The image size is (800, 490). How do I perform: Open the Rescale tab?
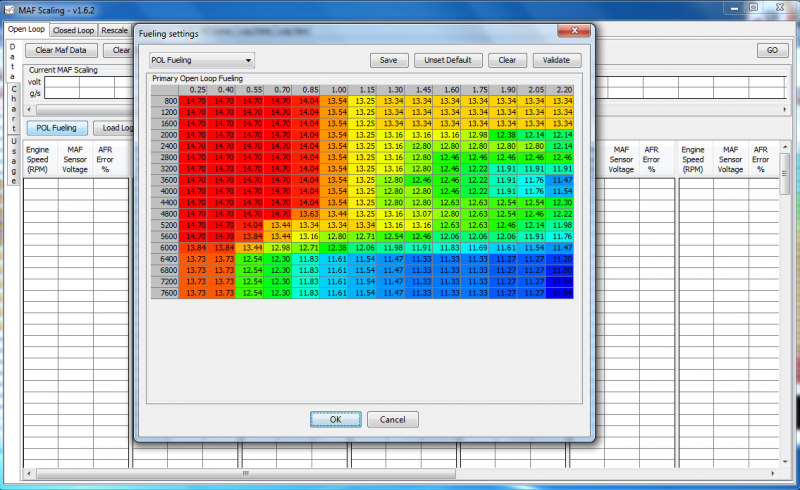pyautogui.click(x=114, y=31)
